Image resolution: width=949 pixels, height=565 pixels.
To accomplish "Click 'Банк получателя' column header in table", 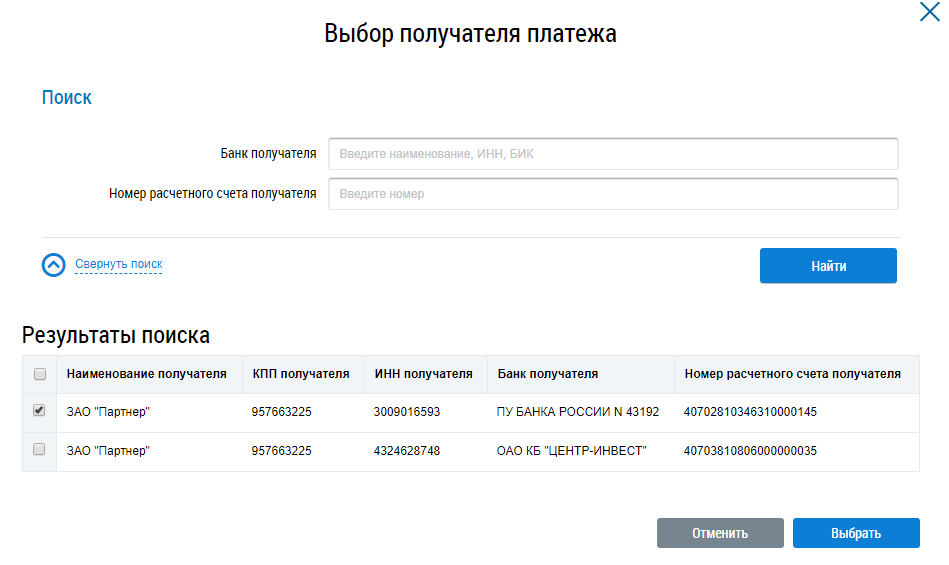I will click(x=548, y=374).
